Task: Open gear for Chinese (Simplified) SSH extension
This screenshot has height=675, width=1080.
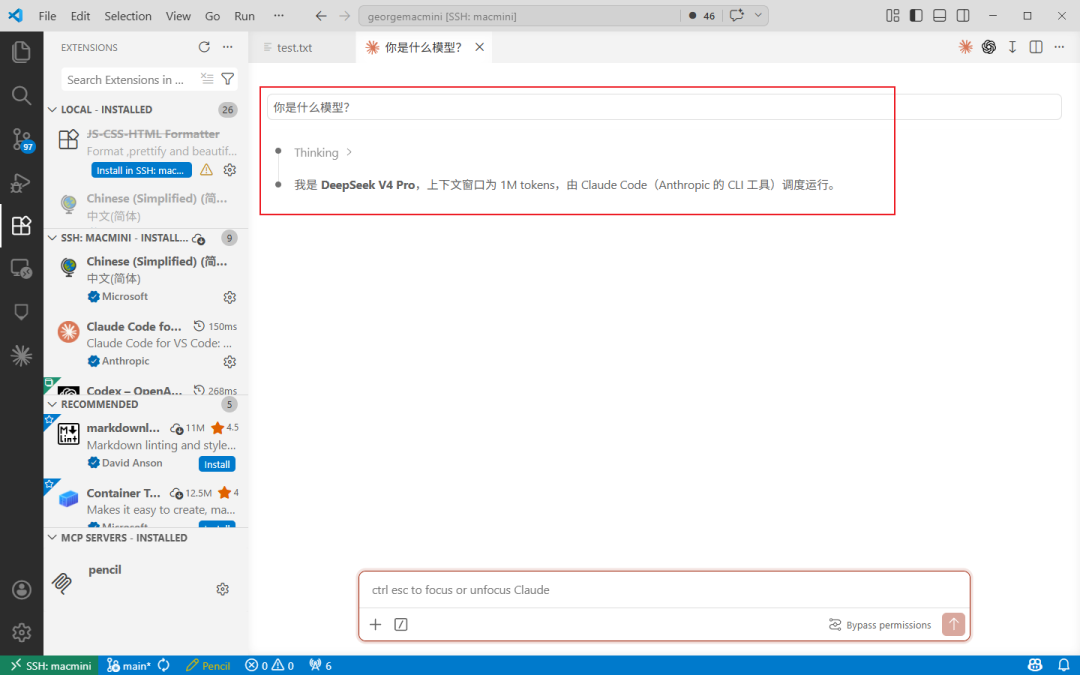Action: (230, 297)
